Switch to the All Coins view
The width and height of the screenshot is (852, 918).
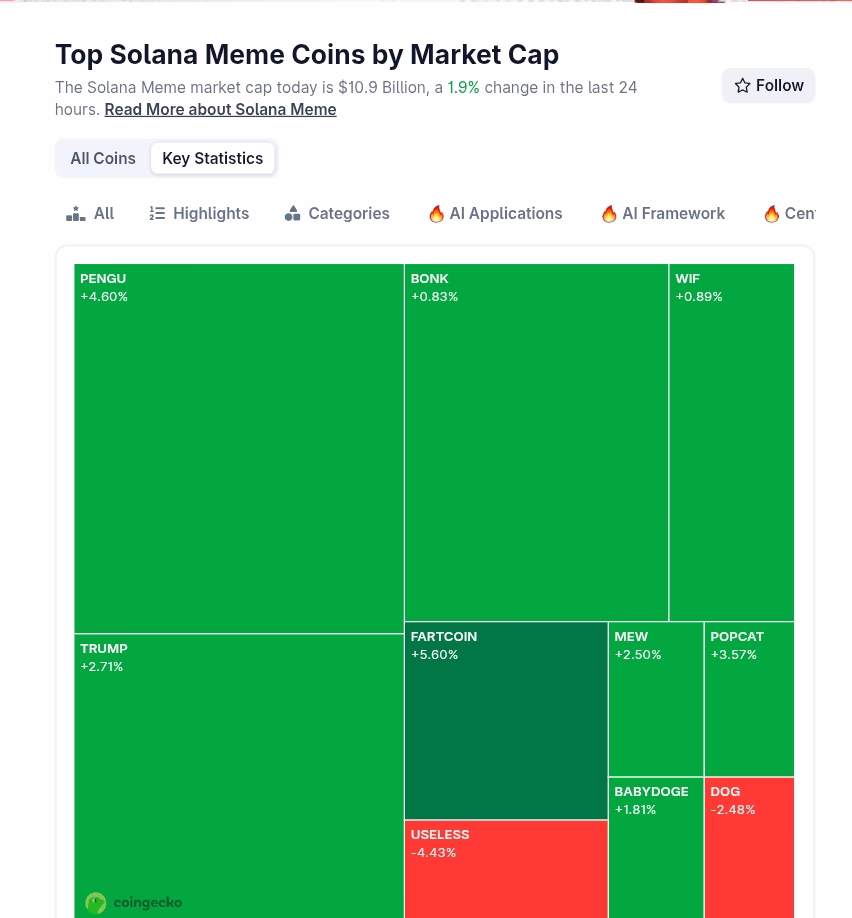(103, 158)
